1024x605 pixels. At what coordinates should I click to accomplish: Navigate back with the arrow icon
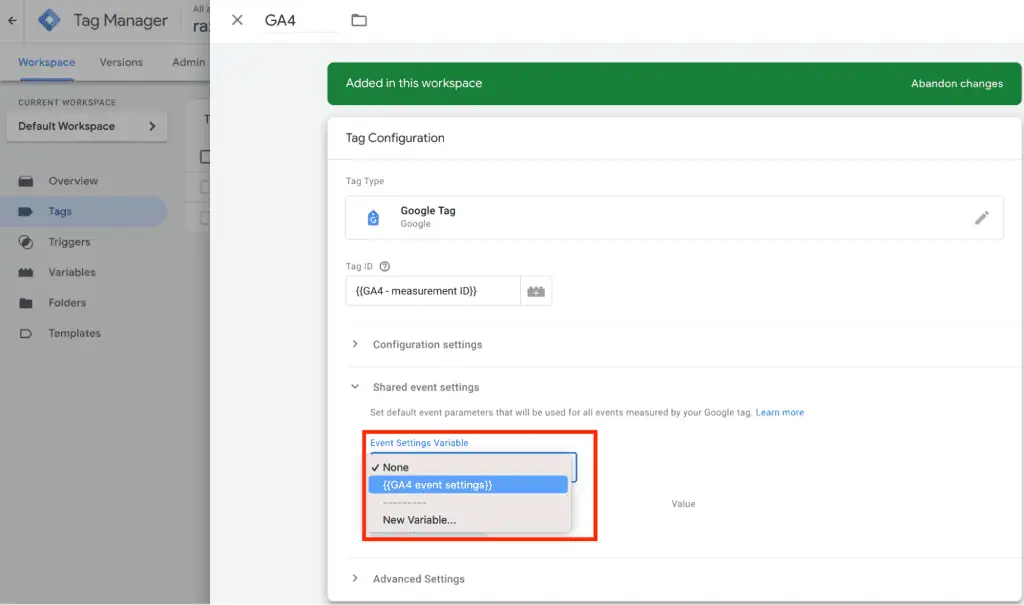point(10,20)
